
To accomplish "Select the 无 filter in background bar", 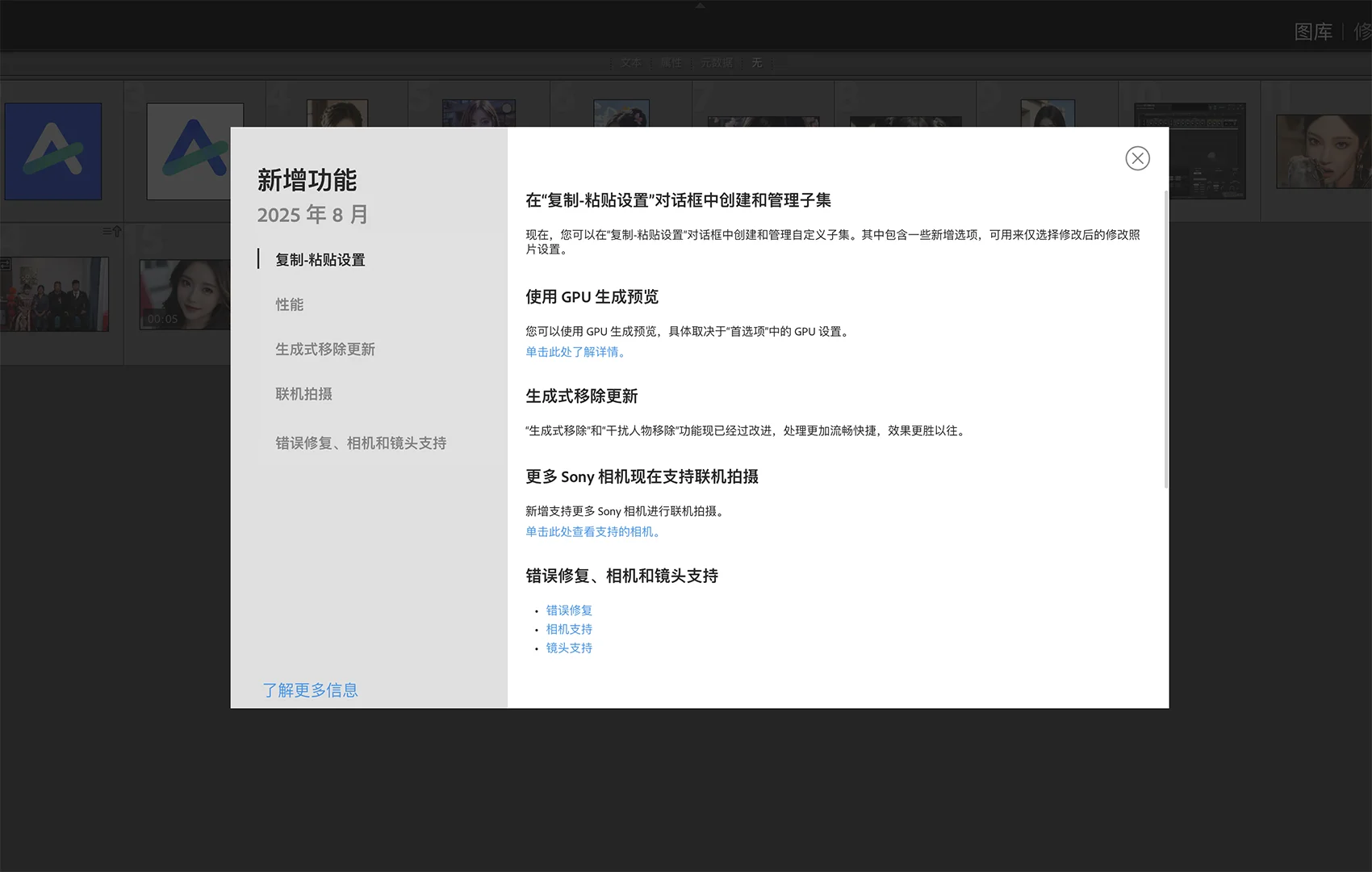I will click(756, 62).
